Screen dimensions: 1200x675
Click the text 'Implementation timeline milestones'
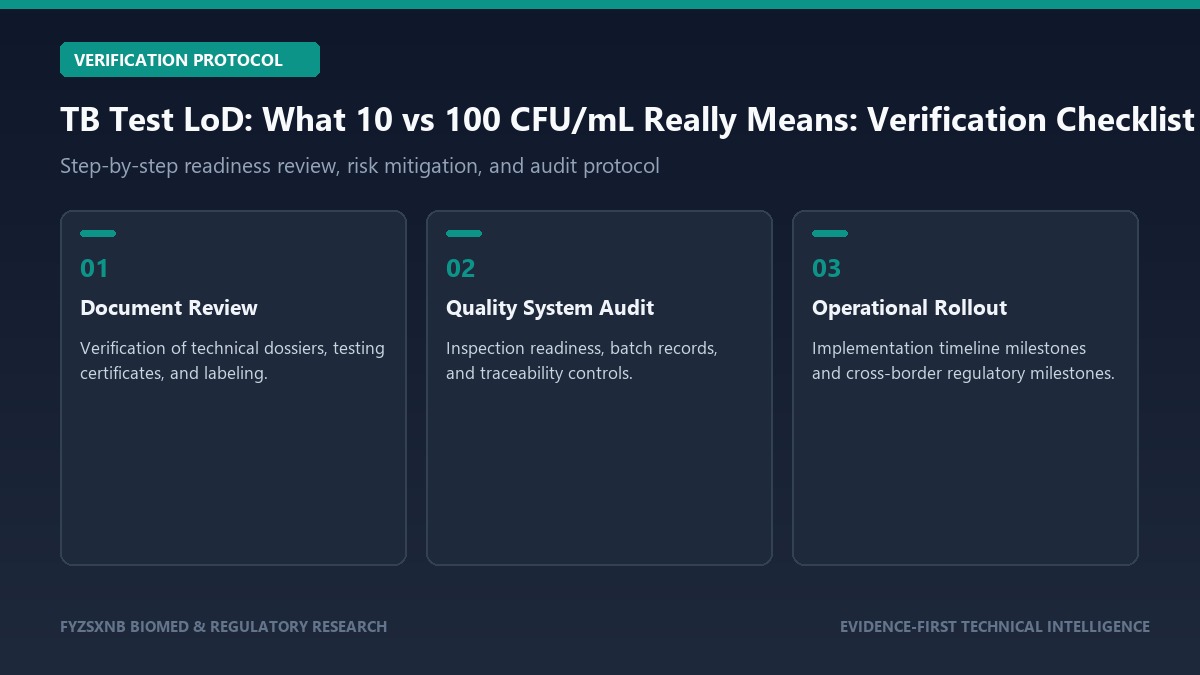pyautogui.click(x=949, y=348)
